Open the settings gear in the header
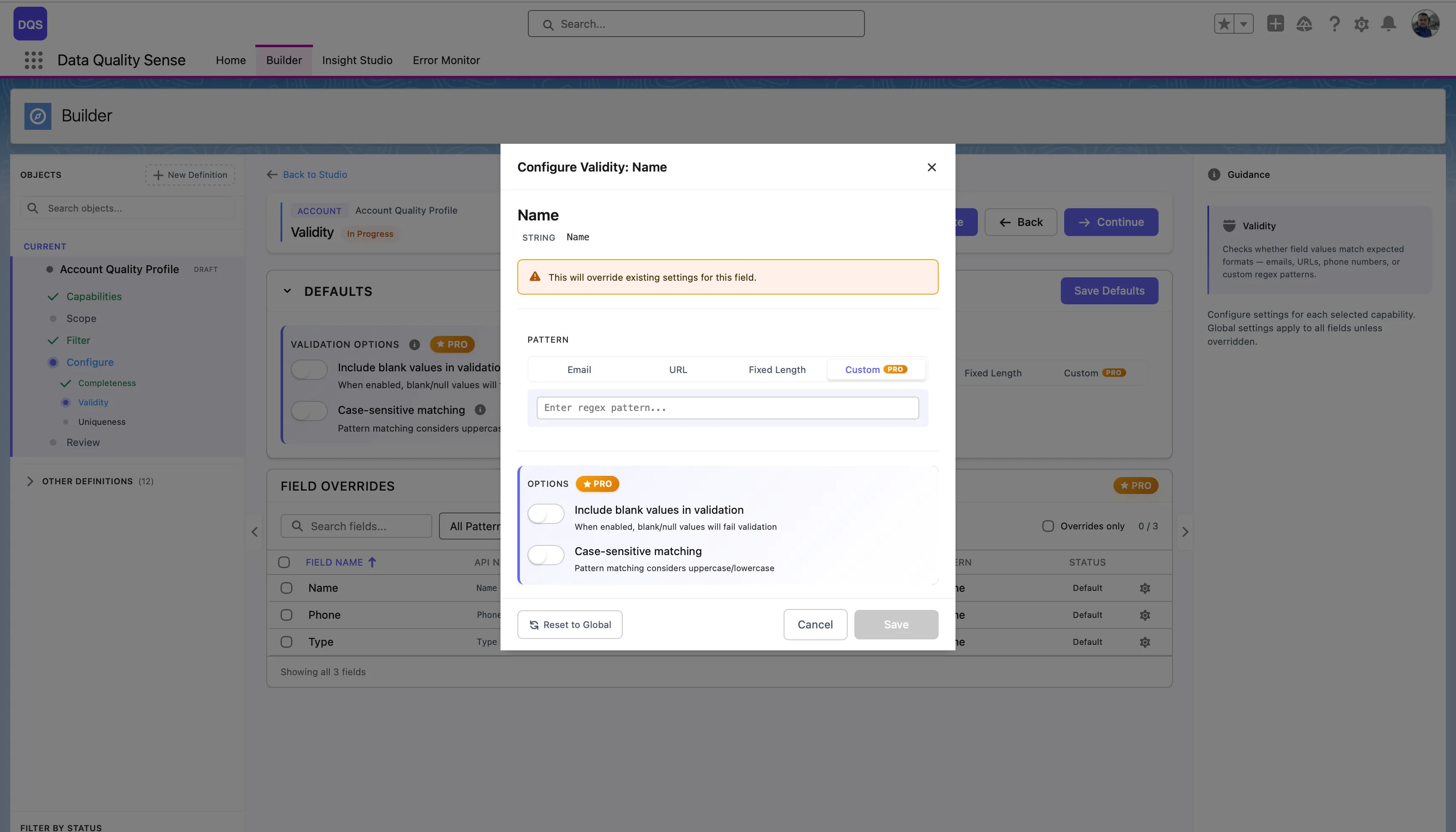 pos(1361,24)
